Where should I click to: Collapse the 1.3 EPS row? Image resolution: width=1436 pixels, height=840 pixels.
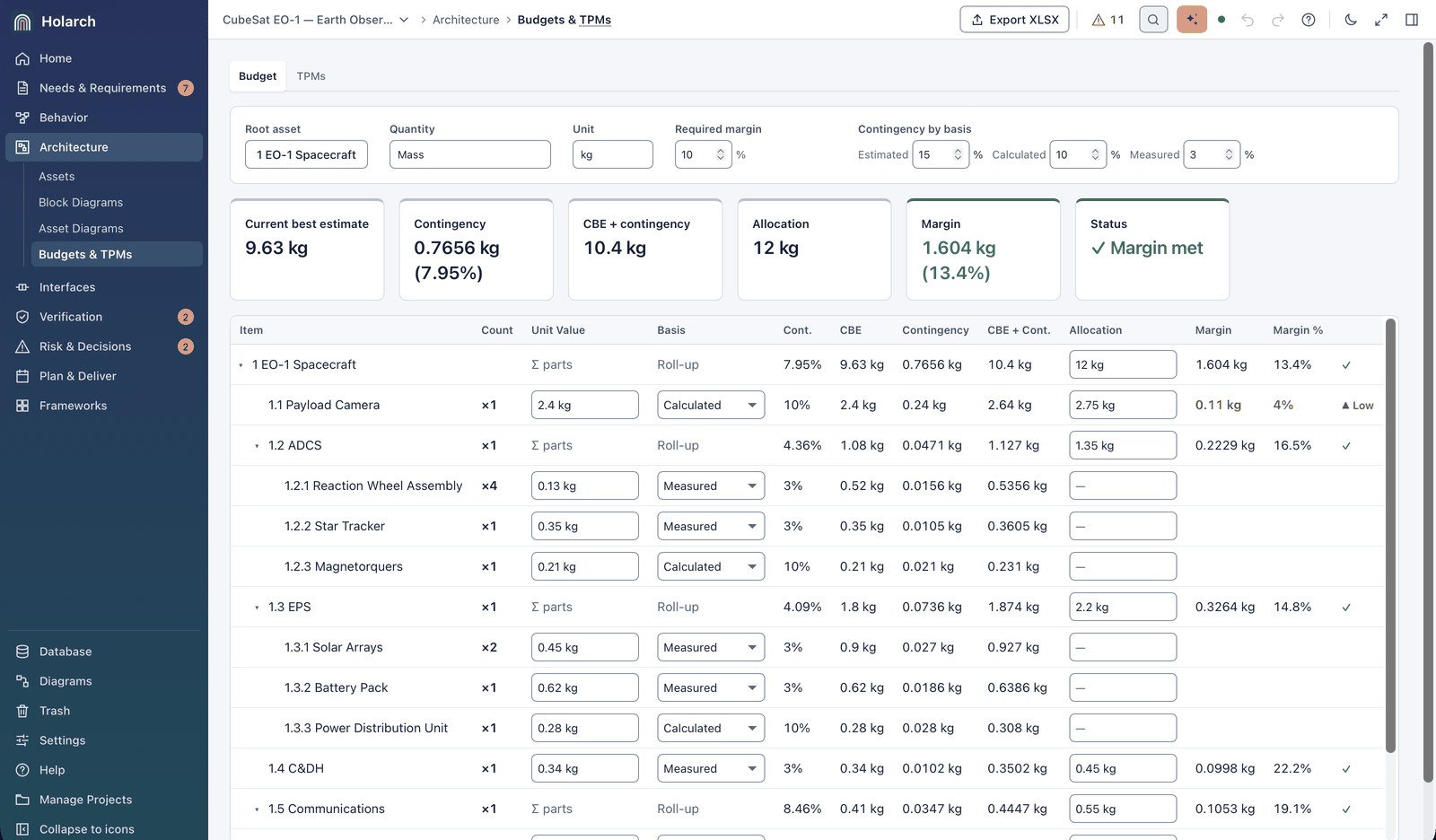coord(257,608)
